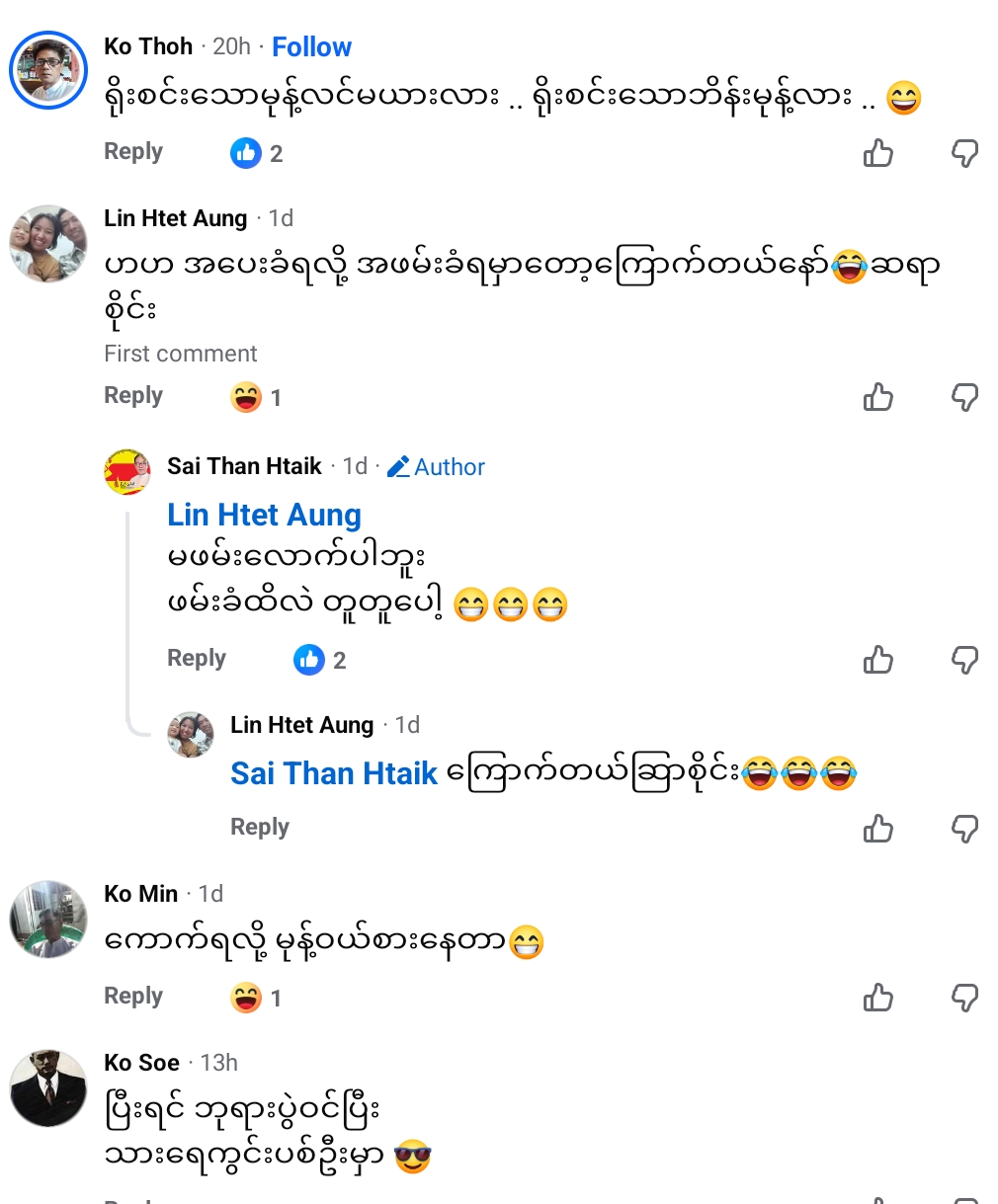This screenshot has width=998, height=1204.
Task: Dislike Ko Thoh's comment
Action: pos(964,153)
